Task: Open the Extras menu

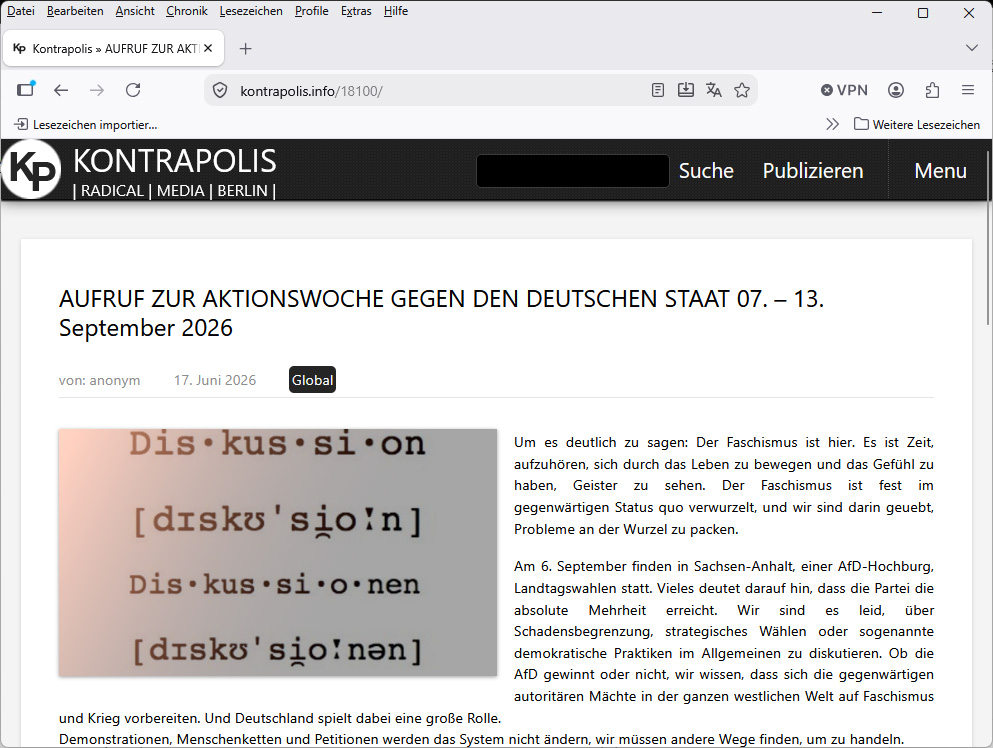Action: (x=356, y=11)
